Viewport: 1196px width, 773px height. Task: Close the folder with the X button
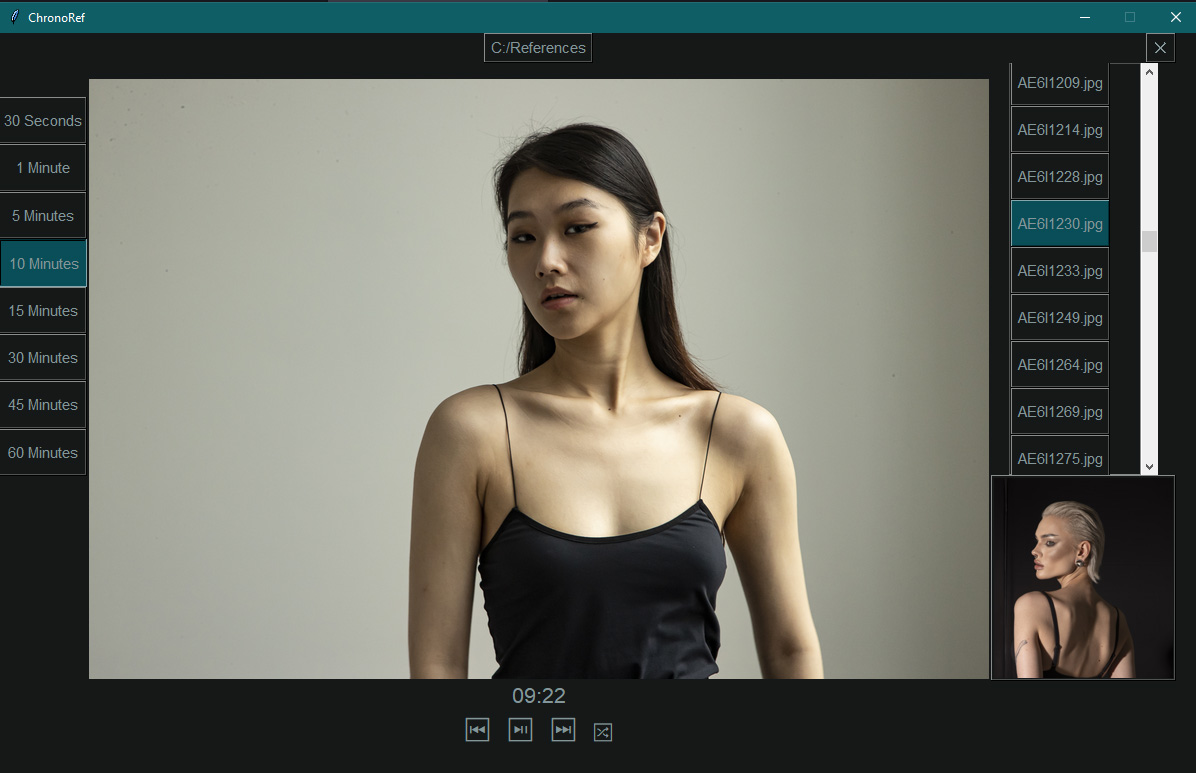pos(1160,48)
